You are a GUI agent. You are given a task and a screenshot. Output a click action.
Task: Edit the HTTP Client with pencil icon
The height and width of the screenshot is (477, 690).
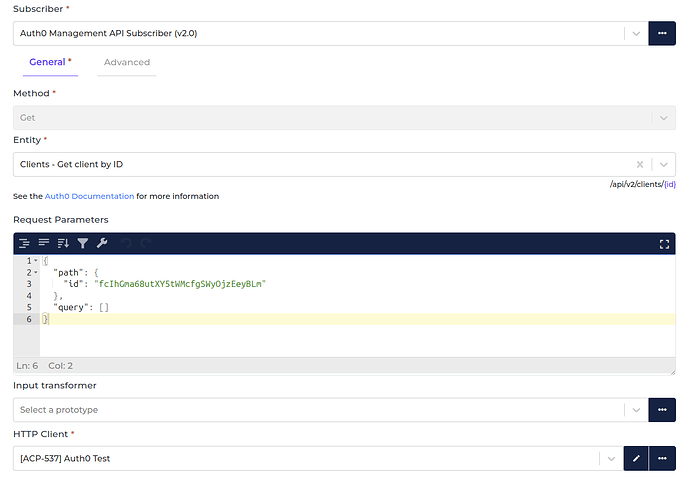tap(636, 459)
